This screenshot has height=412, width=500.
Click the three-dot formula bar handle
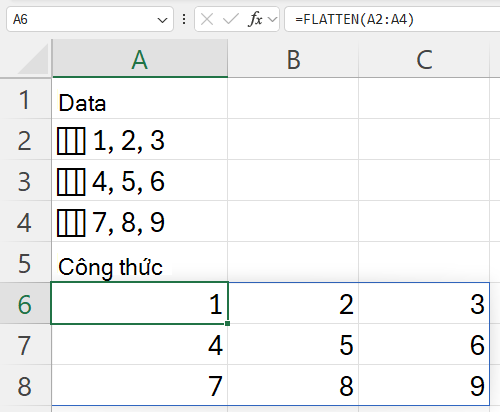(184, 19)
